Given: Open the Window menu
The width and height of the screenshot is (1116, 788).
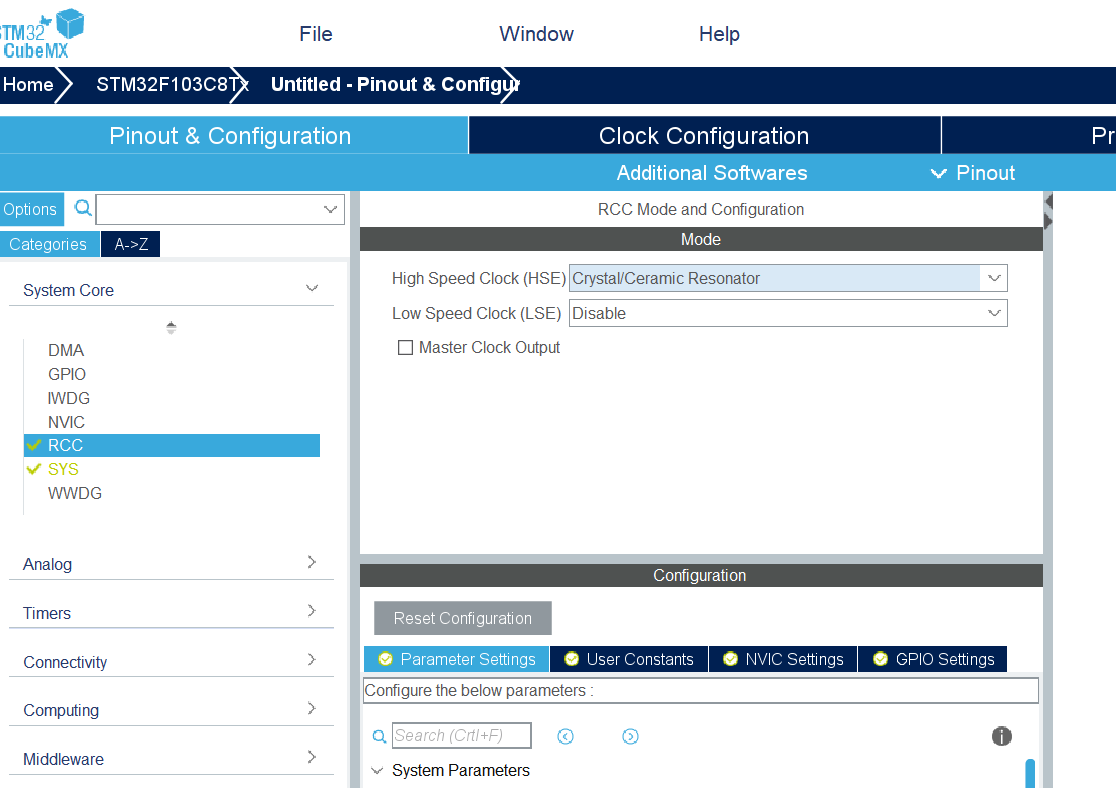Looking at the screenshot, I should click(536, 34).
